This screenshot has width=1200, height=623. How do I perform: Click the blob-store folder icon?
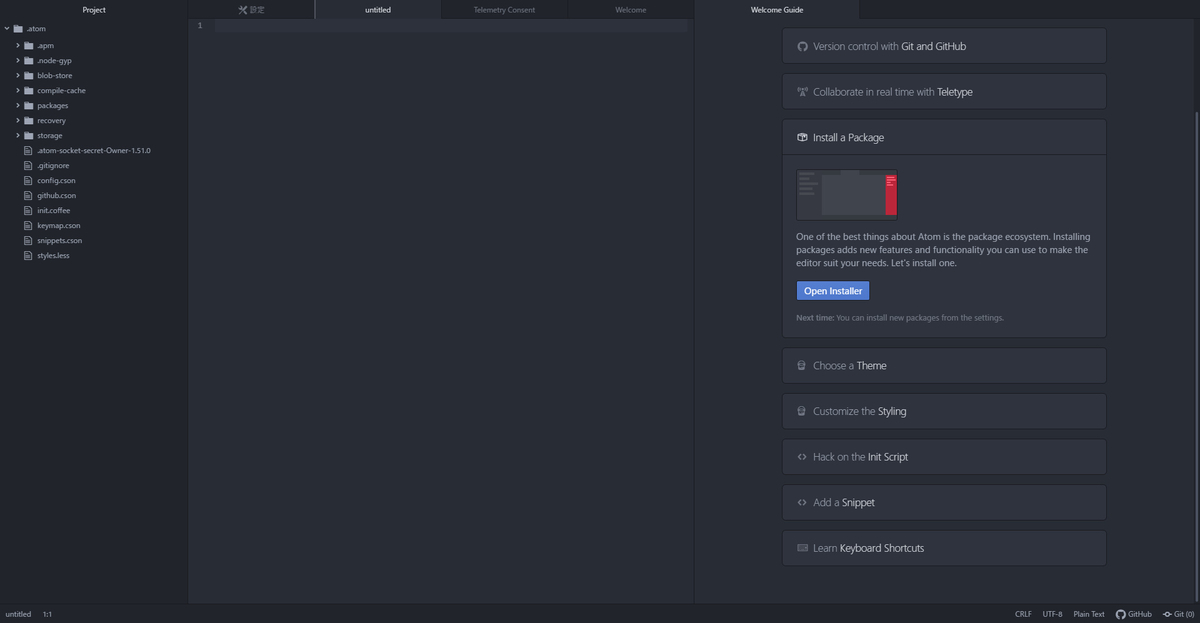point(29,75)
